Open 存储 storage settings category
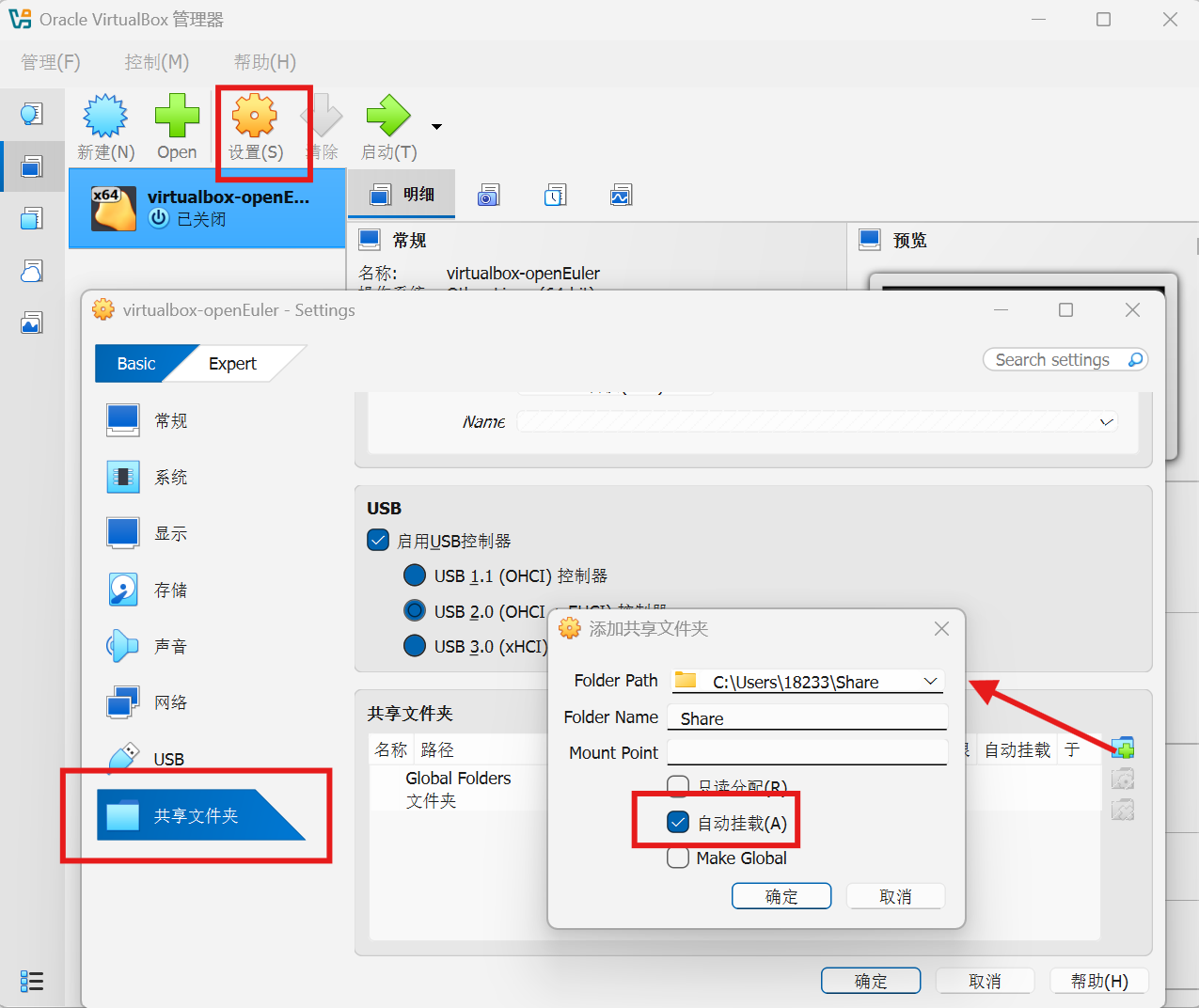1199x1008 pixels. click(x=170, y=590)
